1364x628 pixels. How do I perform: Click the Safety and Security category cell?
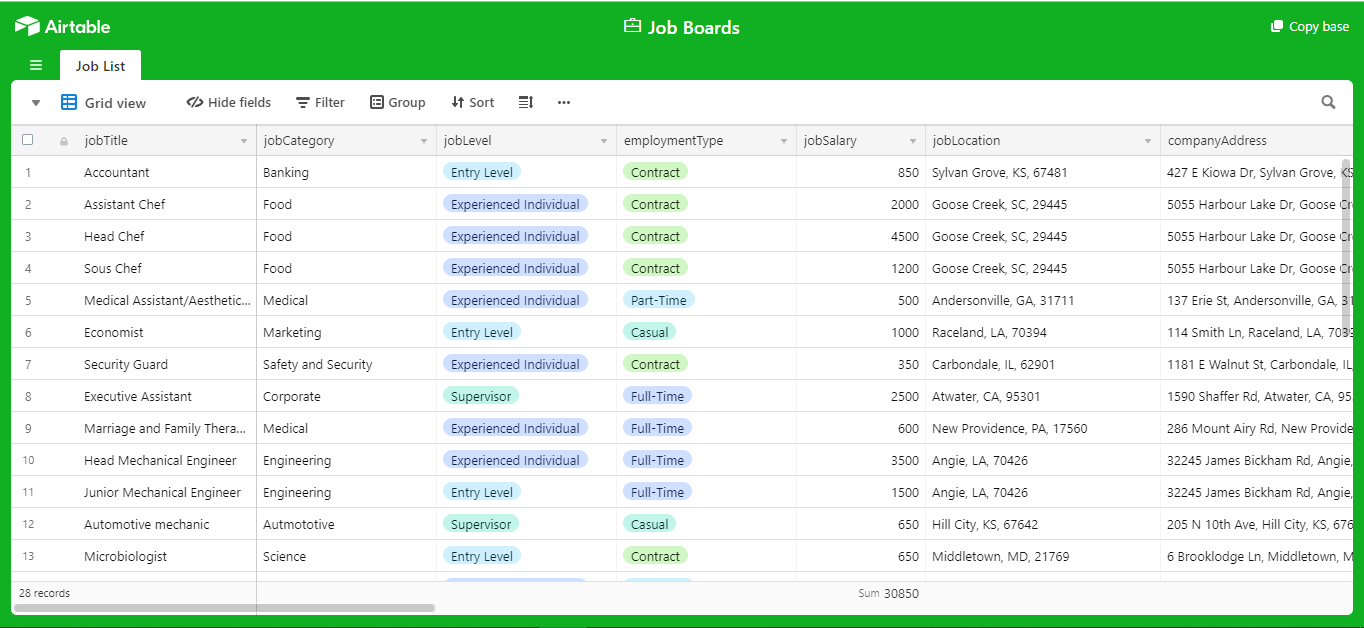click(347, 364)
